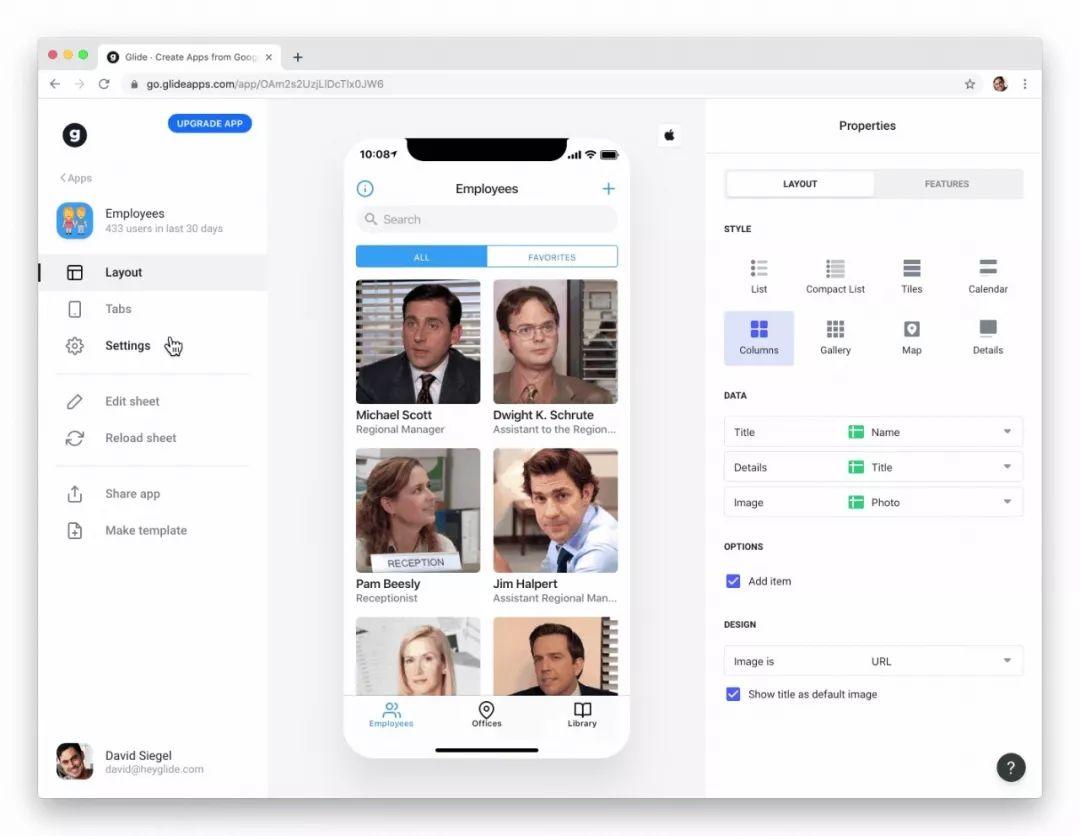Image resolution: width=1080 pixels, height=836 pixels.
Task: Expand the Details data dropdown
Action: coord(873,467)
